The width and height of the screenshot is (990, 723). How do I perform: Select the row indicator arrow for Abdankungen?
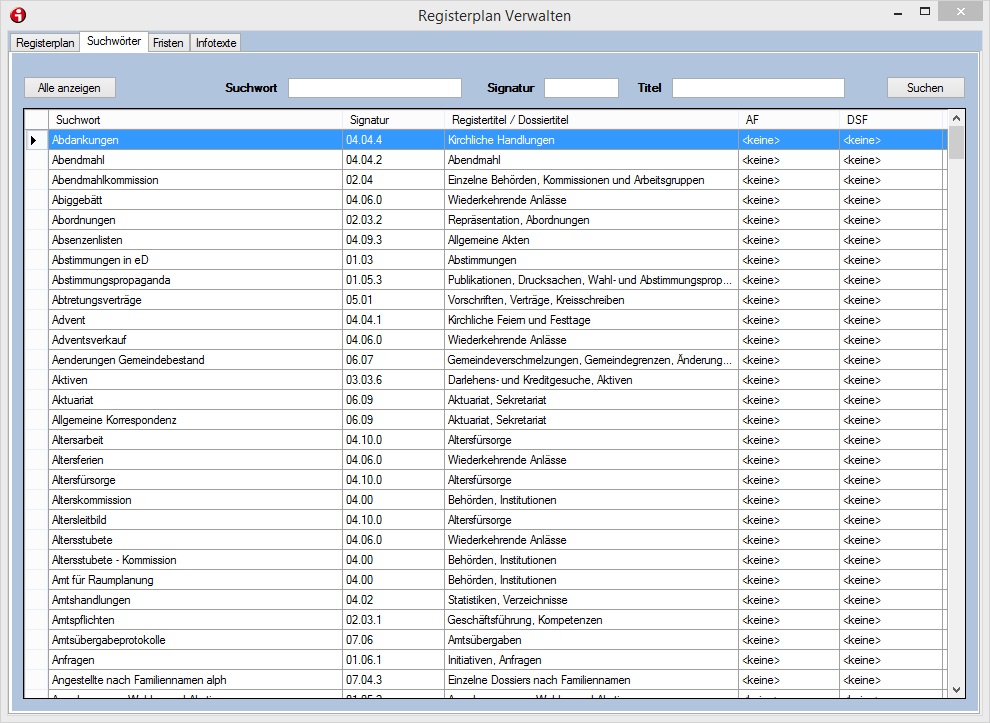[x=34, y=140]
